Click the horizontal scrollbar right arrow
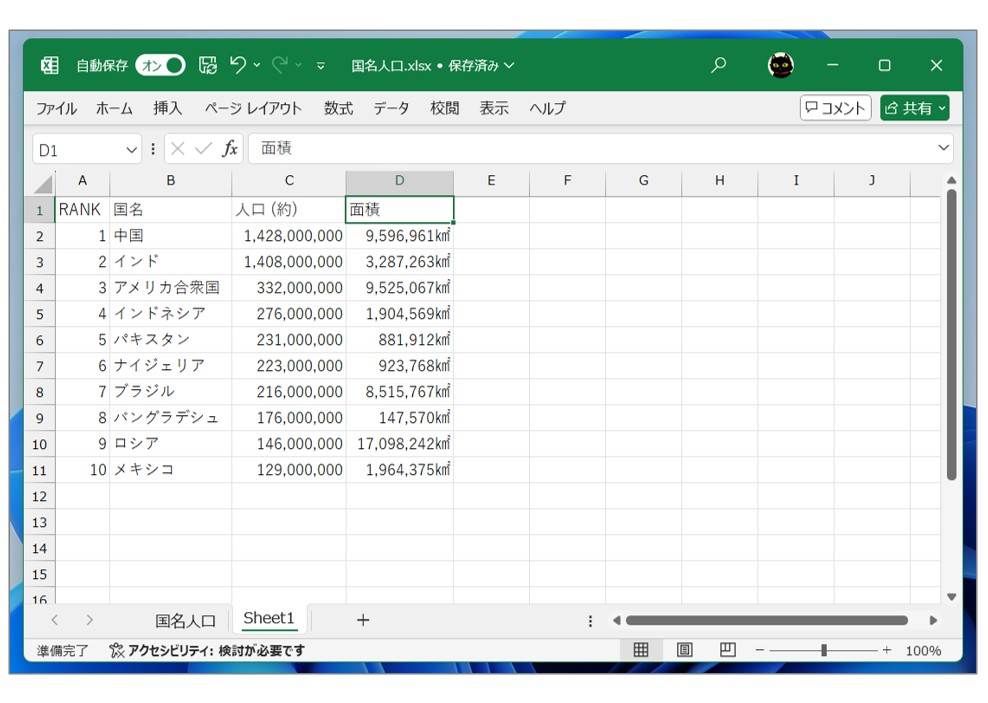 click(933, 620)
